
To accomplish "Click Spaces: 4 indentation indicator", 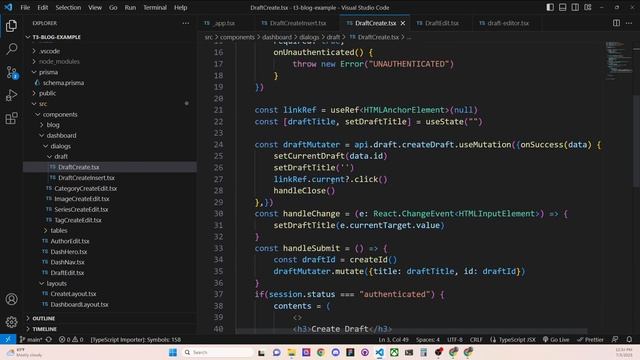I will 428,340.
